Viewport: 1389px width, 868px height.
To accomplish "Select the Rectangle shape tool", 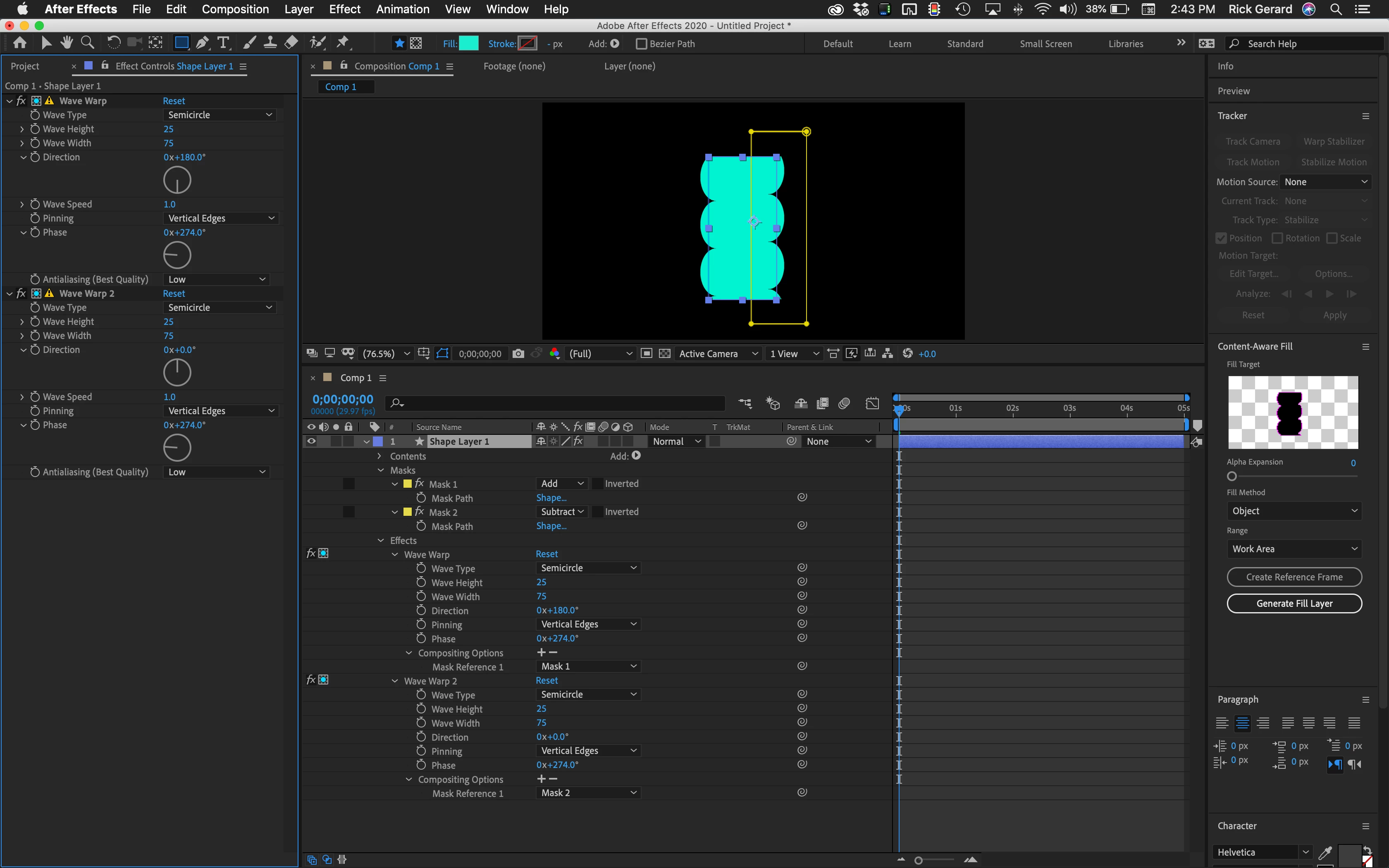I will coord(181,43).
